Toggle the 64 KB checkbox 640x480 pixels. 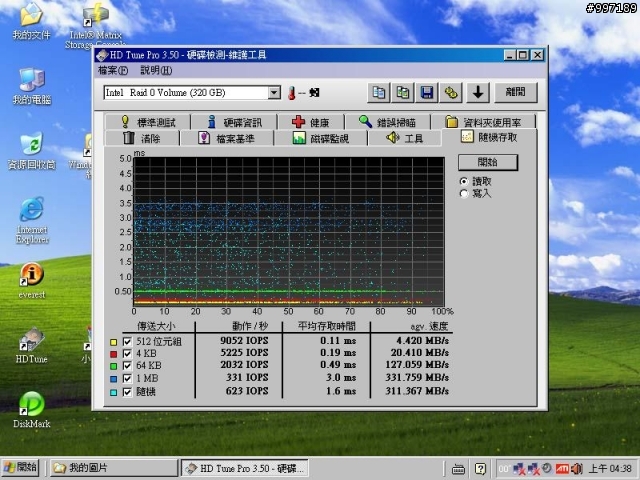tap(127, 366)
